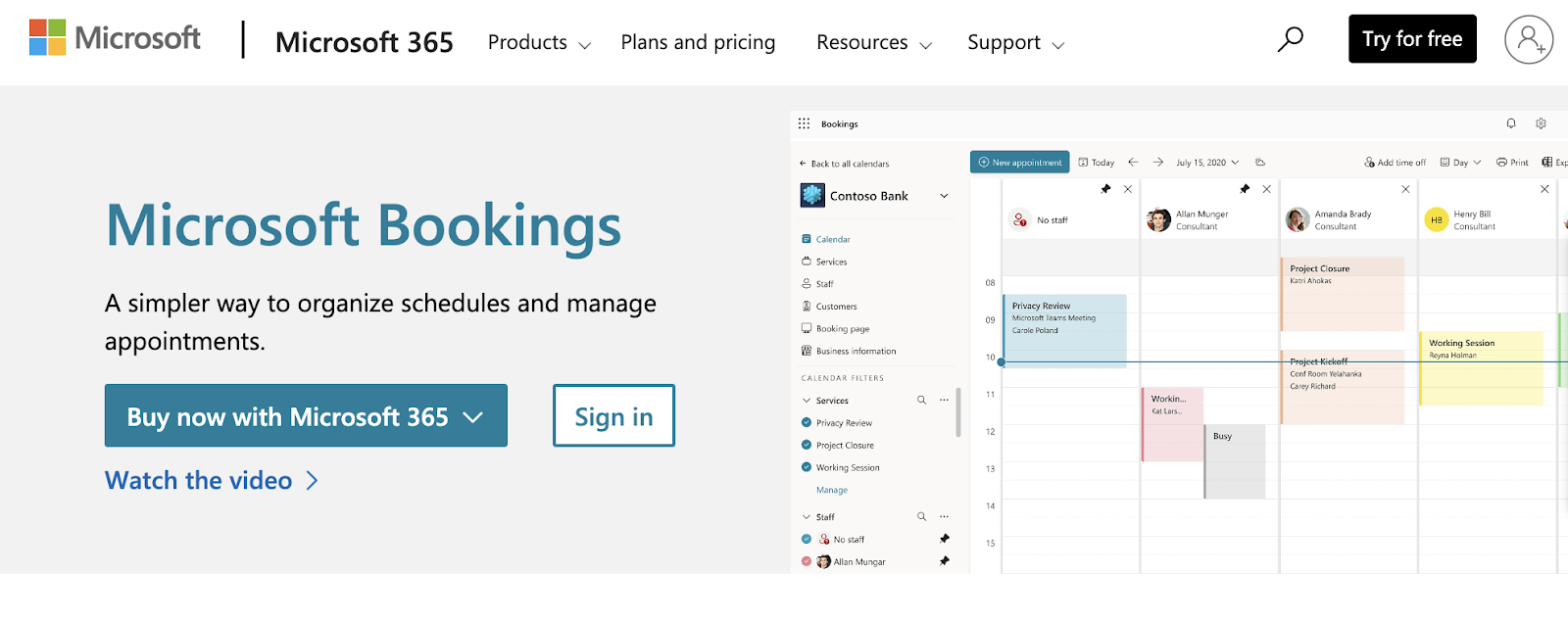Viewport: 1568px width, 622px height.
Task: Click Watch the video link
Action: coord(212,480)
